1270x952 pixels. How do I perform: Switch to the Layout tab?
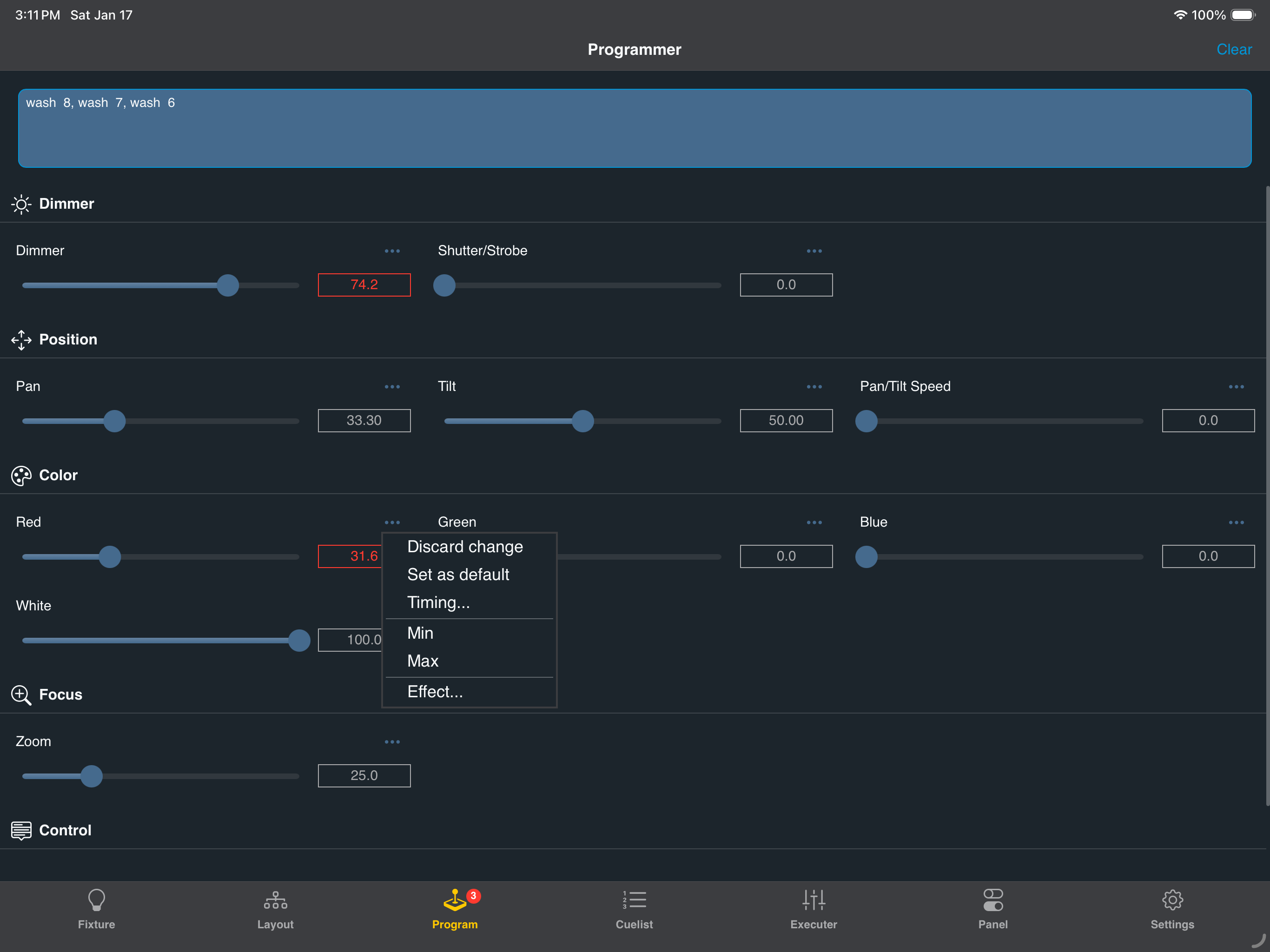[276, 910]
